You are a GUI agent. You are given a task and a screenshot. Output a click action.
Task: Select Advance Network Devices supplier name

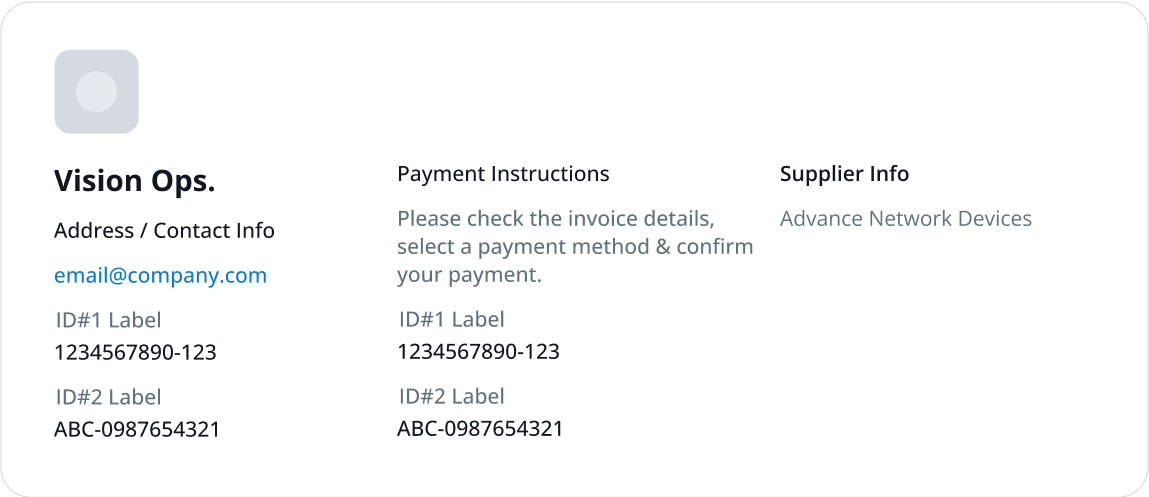click(906, 218)
